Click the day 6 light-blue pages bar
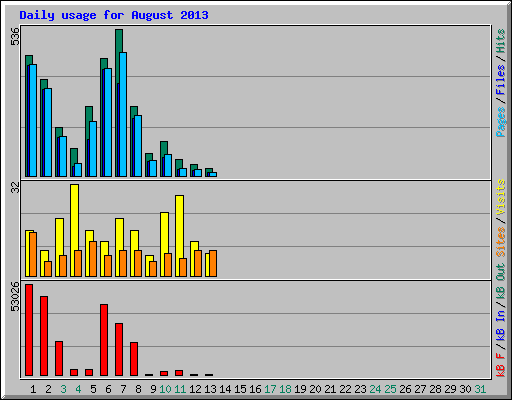The width and height of the screenshot is (512, 400). pos(108,122)
